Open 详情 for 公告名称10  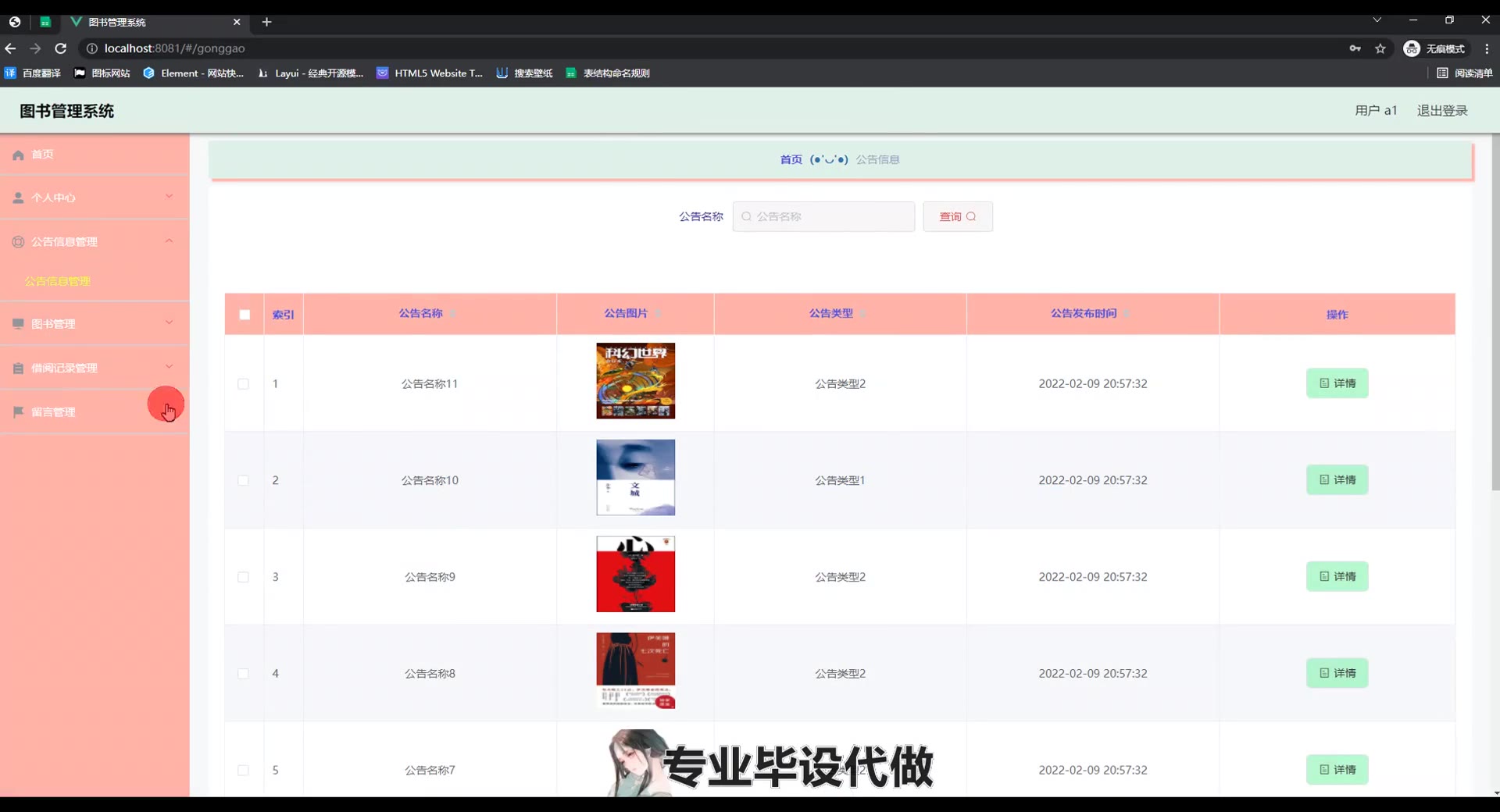point(1337,480)
